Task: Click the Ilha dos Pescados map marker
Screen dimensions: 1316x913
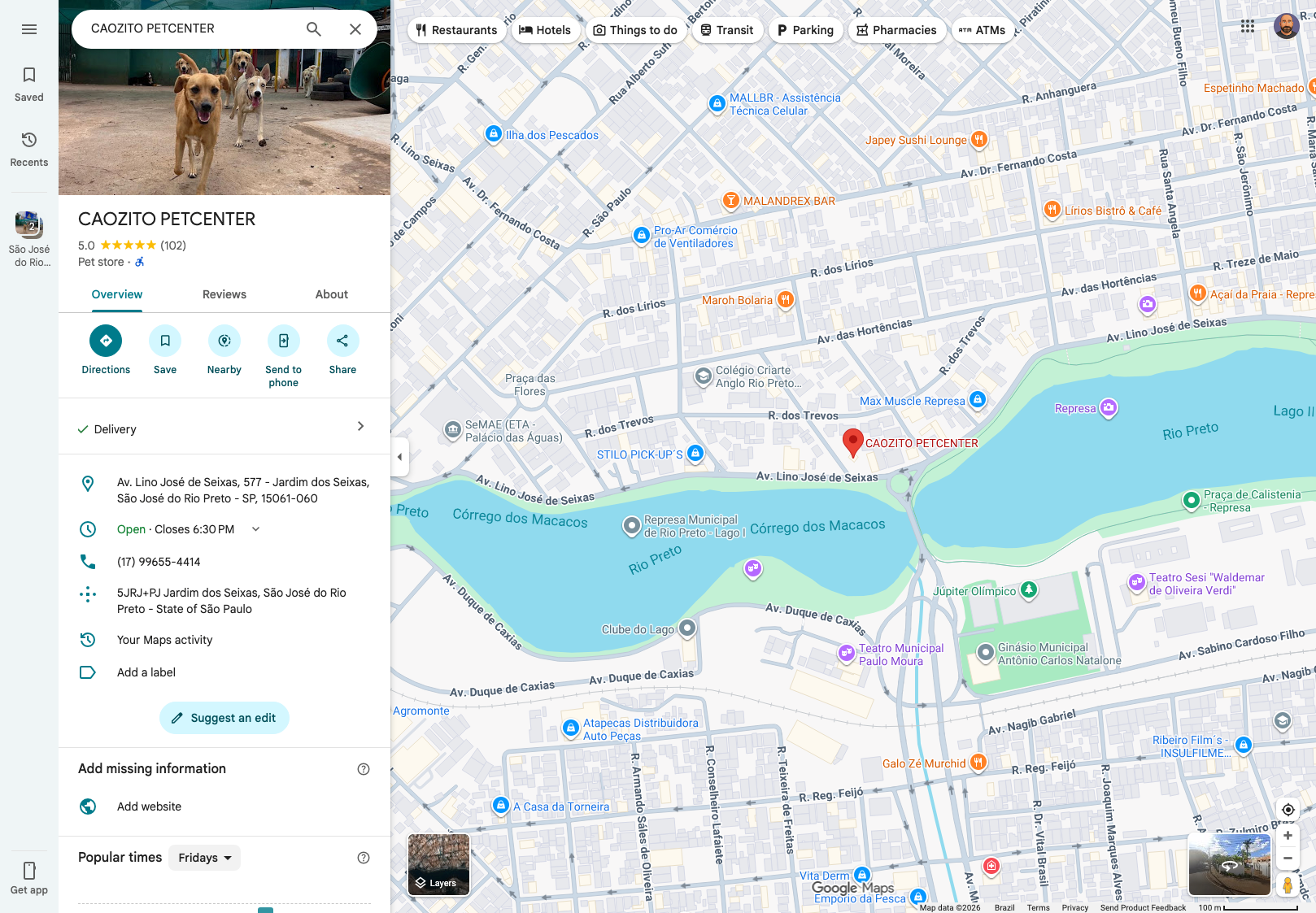Action: point(494,134)
